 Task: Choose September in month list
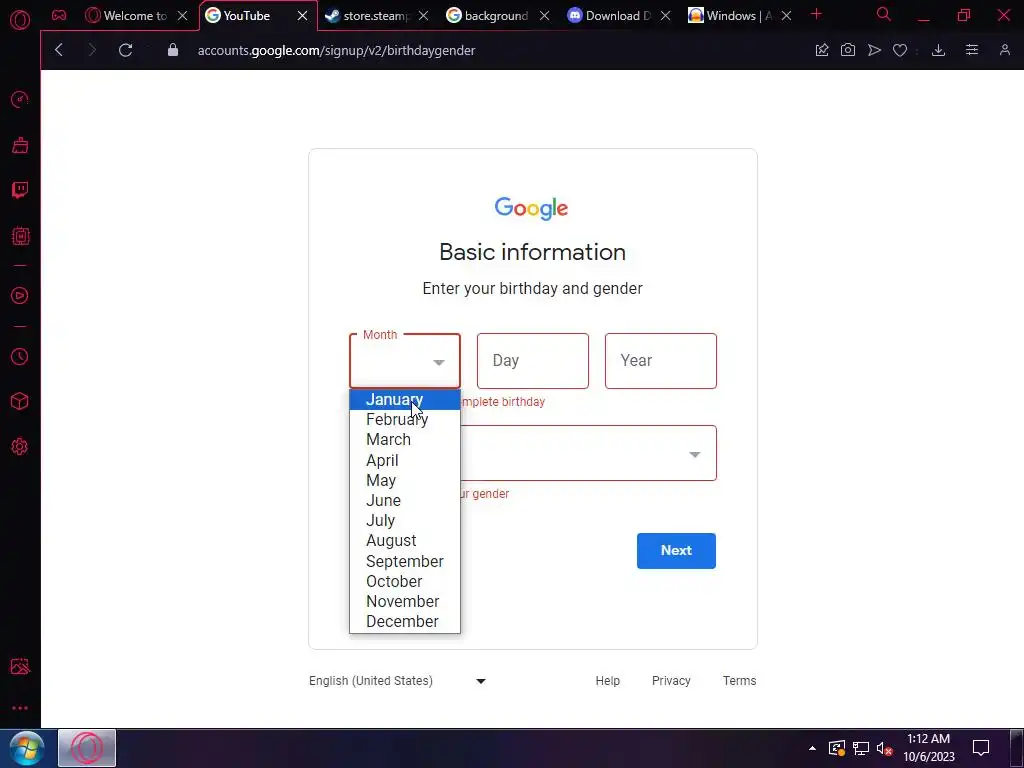tap(405, 562)
